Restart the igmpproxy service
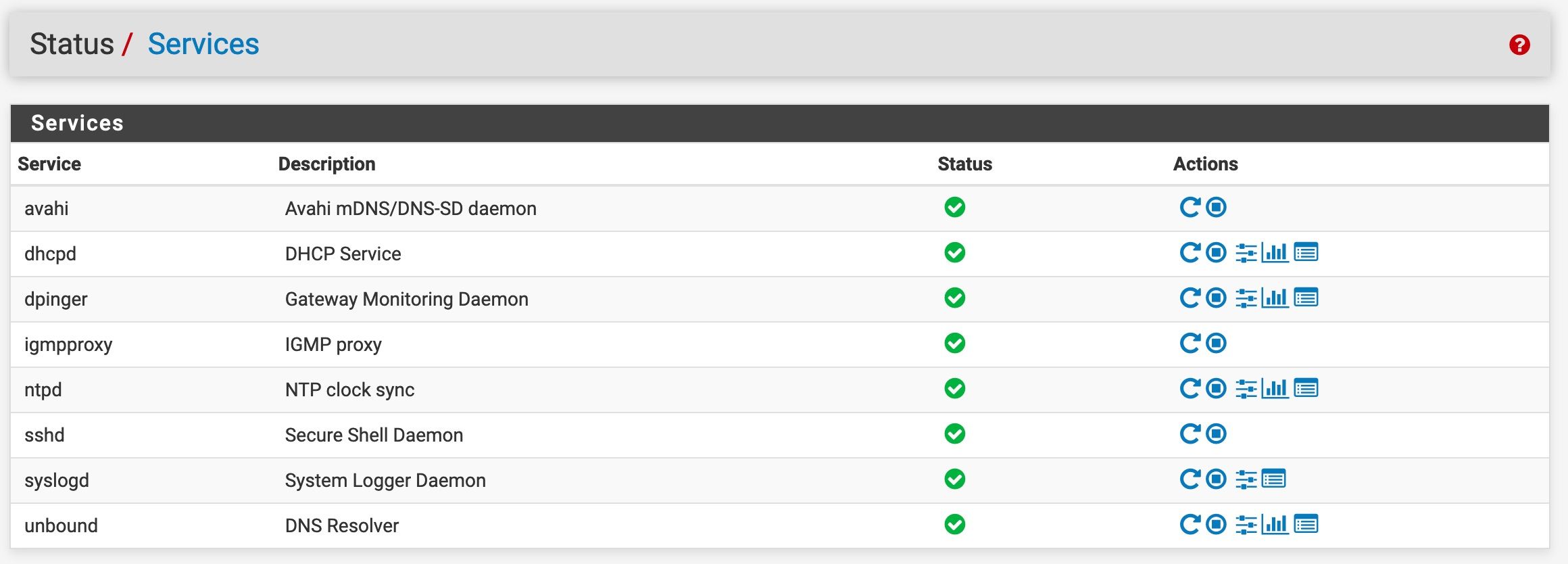 coord(1190,343)
